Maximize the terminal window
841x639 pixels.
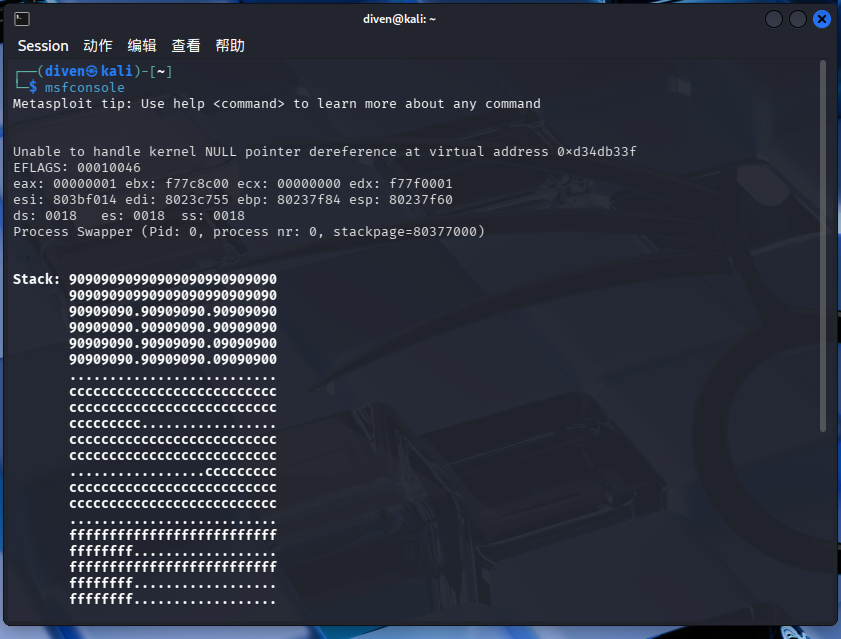pyautogui.click(x=798, y=19)
